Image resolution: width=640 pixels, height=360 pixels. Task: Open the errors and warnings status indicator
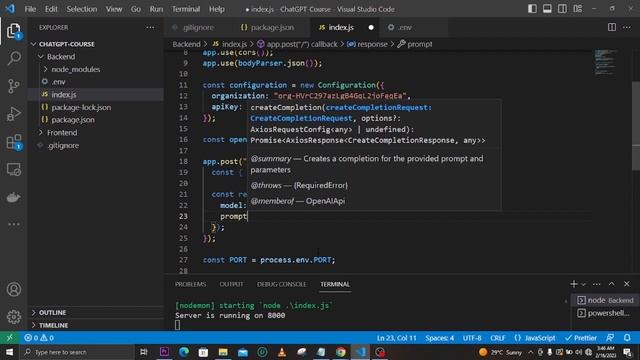(39, 338)
